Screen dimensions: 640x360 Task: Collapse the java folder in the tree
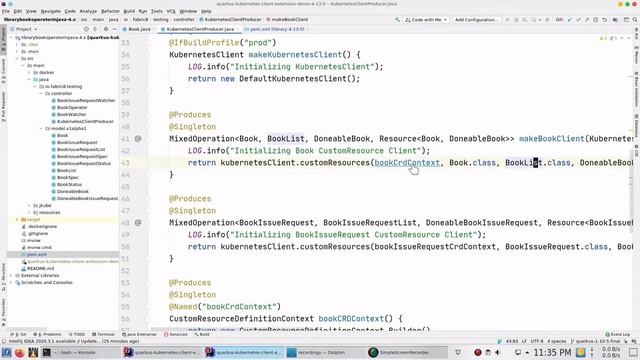pyautogui.click(x=29, y=79)
